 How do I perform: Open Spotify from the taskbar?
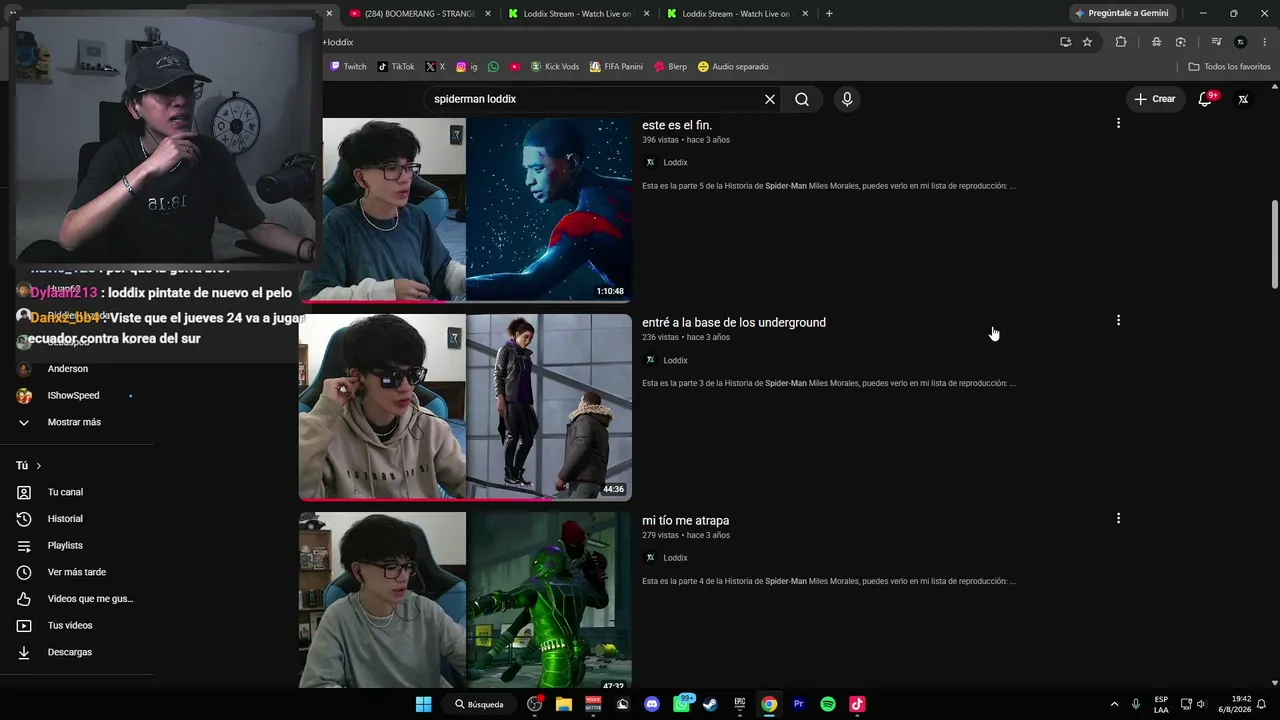pyautogui.click(x=828, y=704)
